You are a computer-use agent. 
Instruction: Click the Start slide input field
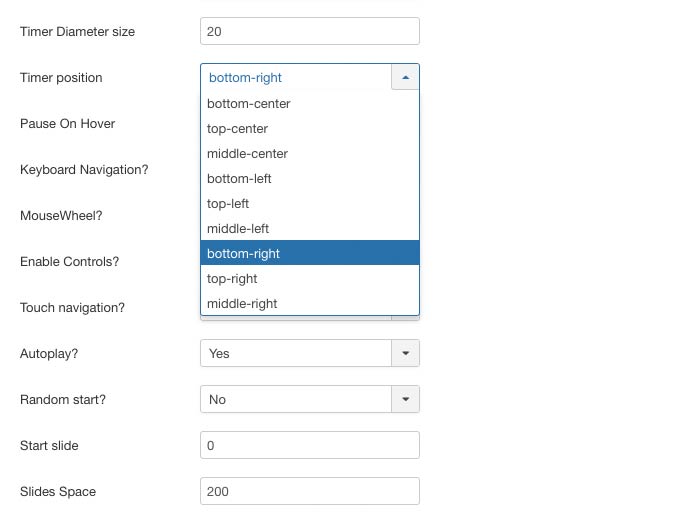309,445
